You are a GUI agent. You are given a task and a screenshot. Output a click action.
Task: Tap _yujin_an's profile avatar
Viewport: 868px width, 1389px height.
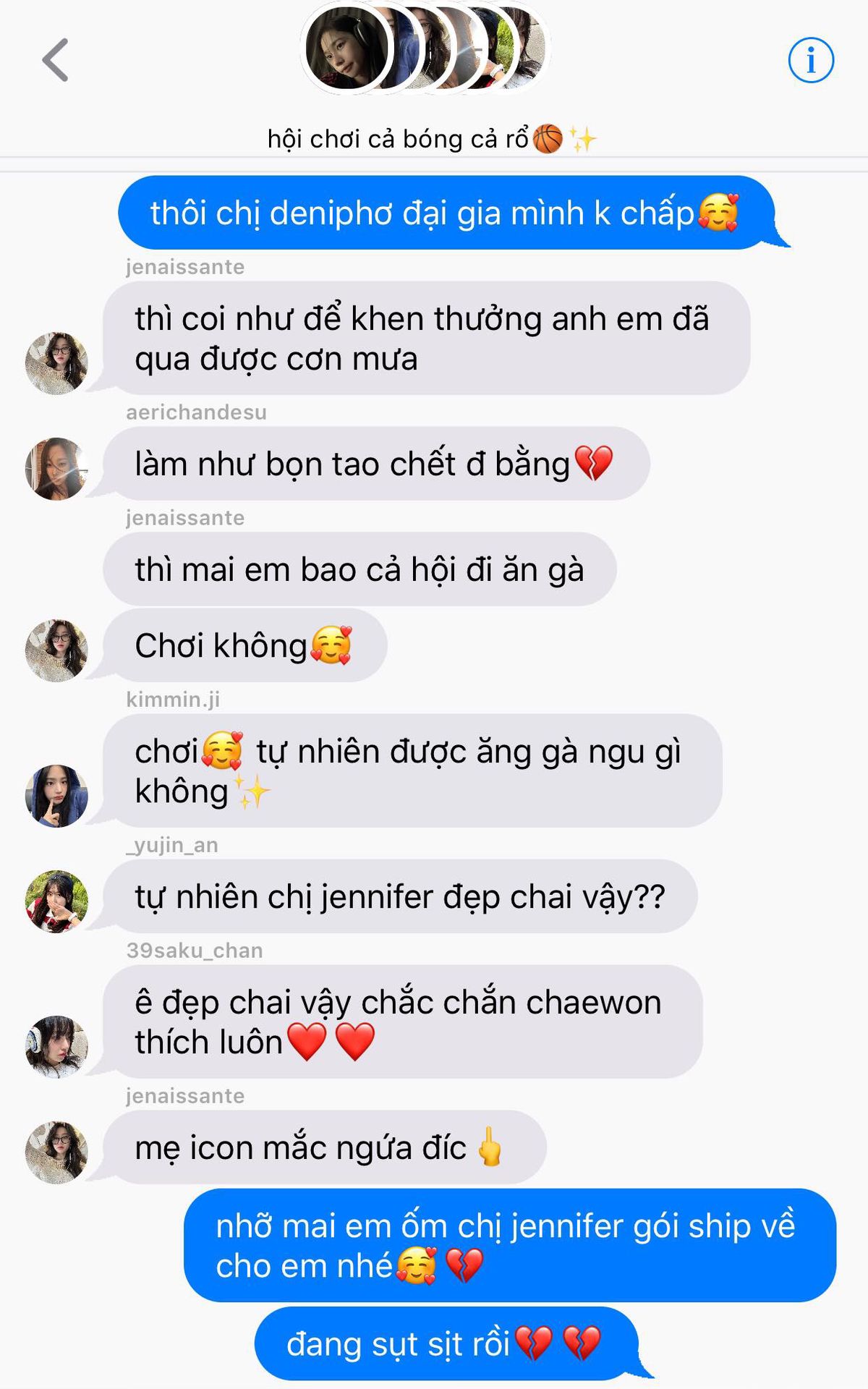point(56,901)
